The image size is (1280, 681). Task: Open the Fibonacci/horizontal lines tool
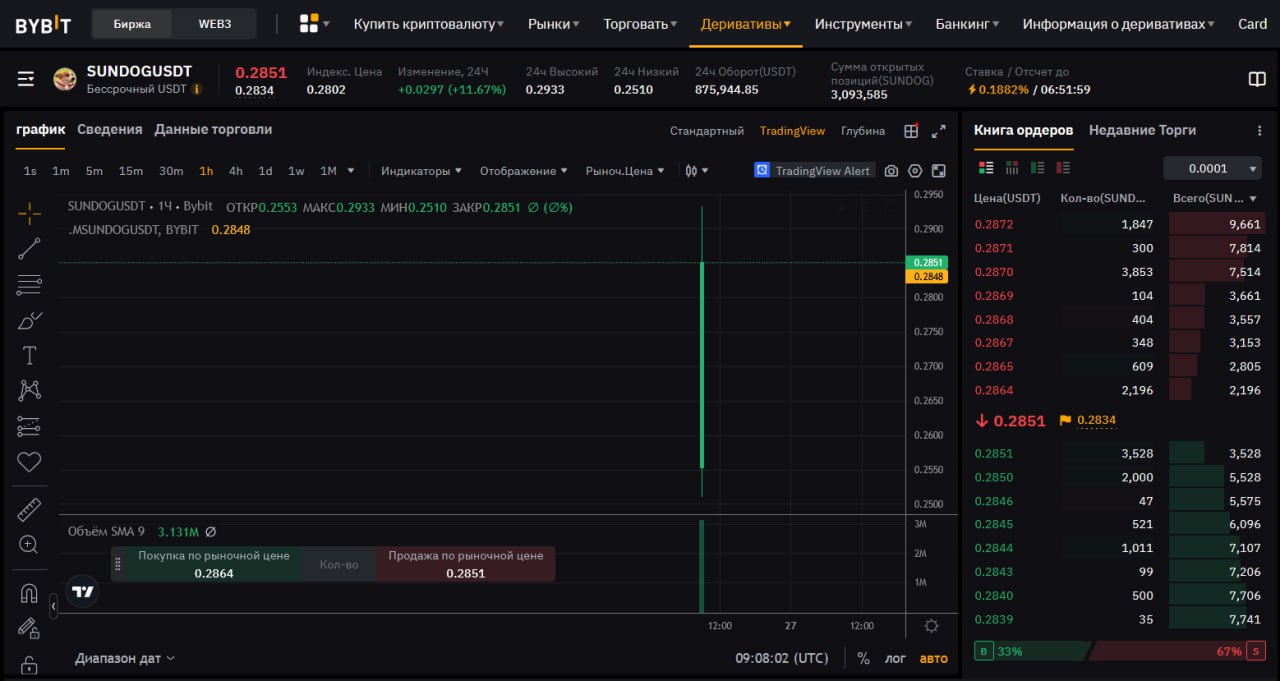pos(29,284)
